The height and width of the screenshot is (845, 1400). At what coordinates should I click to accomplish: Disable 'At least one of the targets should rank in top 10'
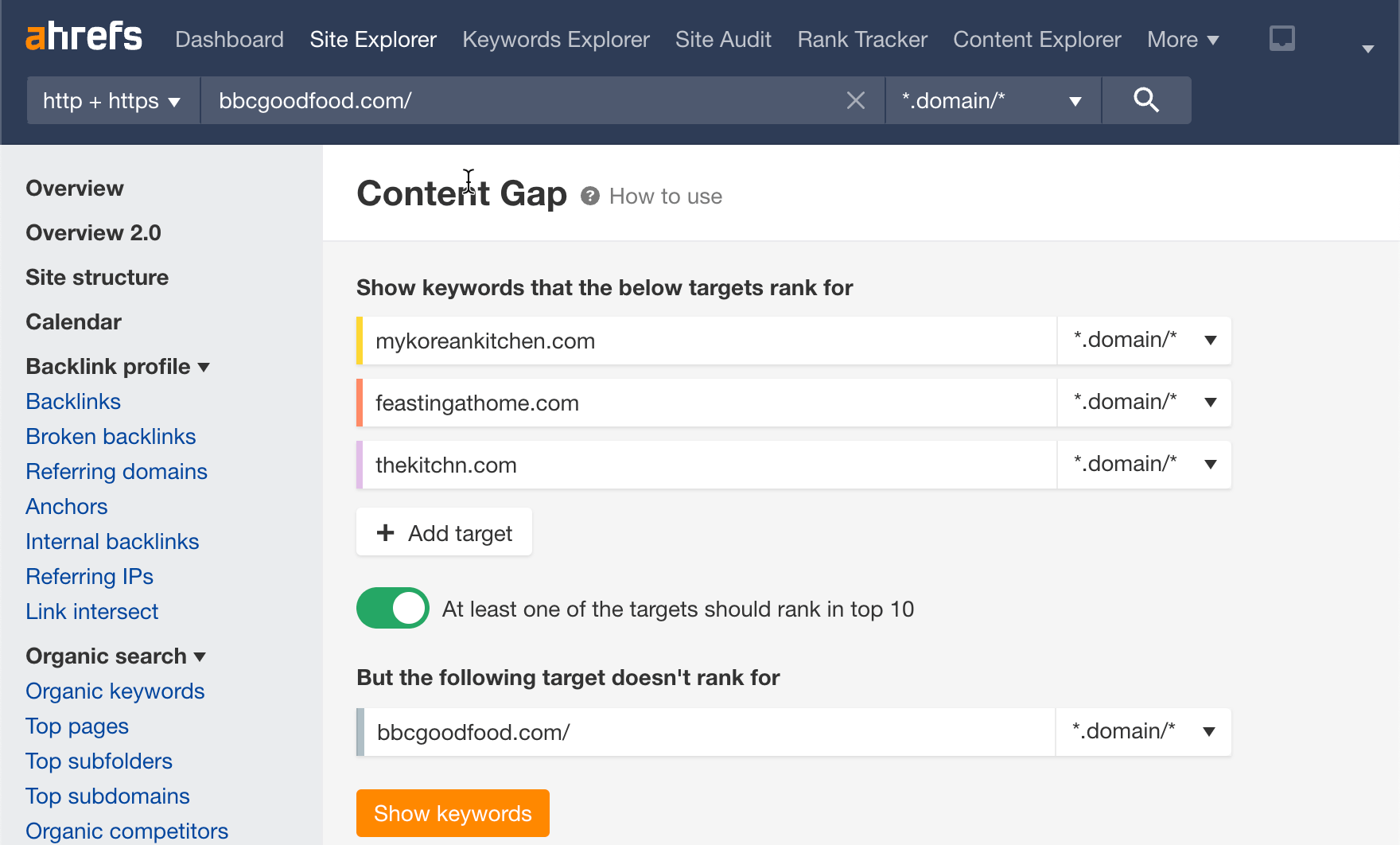tap(392, 608)
